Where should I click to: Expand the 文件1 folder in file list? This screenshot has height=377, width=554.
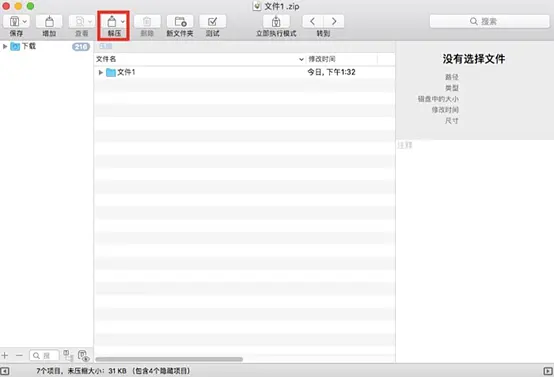[x=101, y=72]
